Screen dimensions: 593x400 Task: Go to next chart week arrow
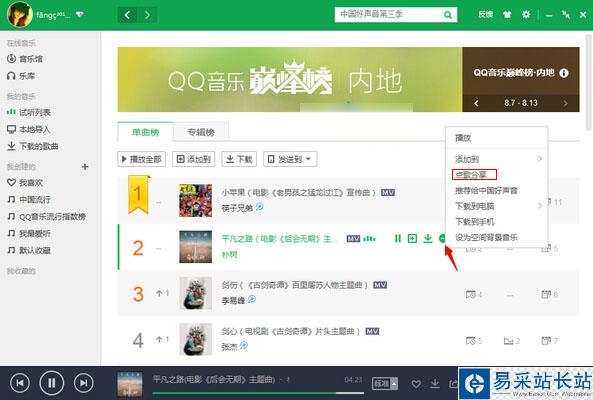565,103
